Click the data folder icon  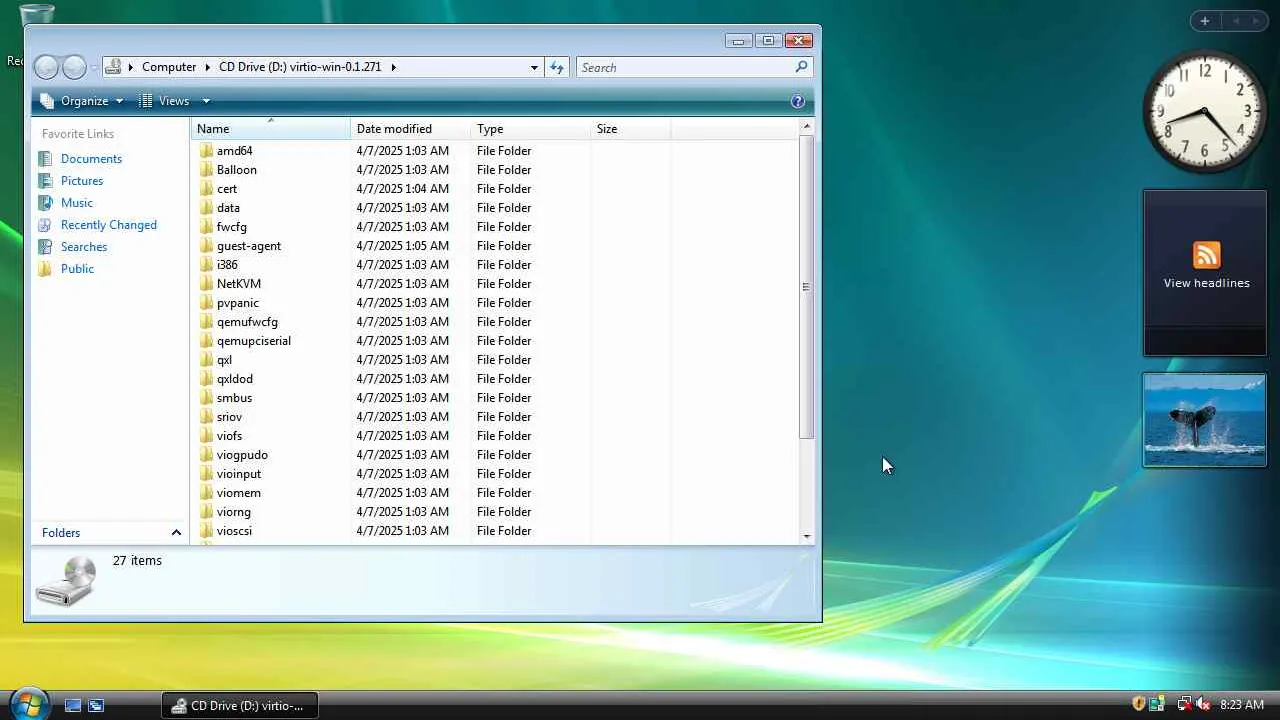coord(206,208)
